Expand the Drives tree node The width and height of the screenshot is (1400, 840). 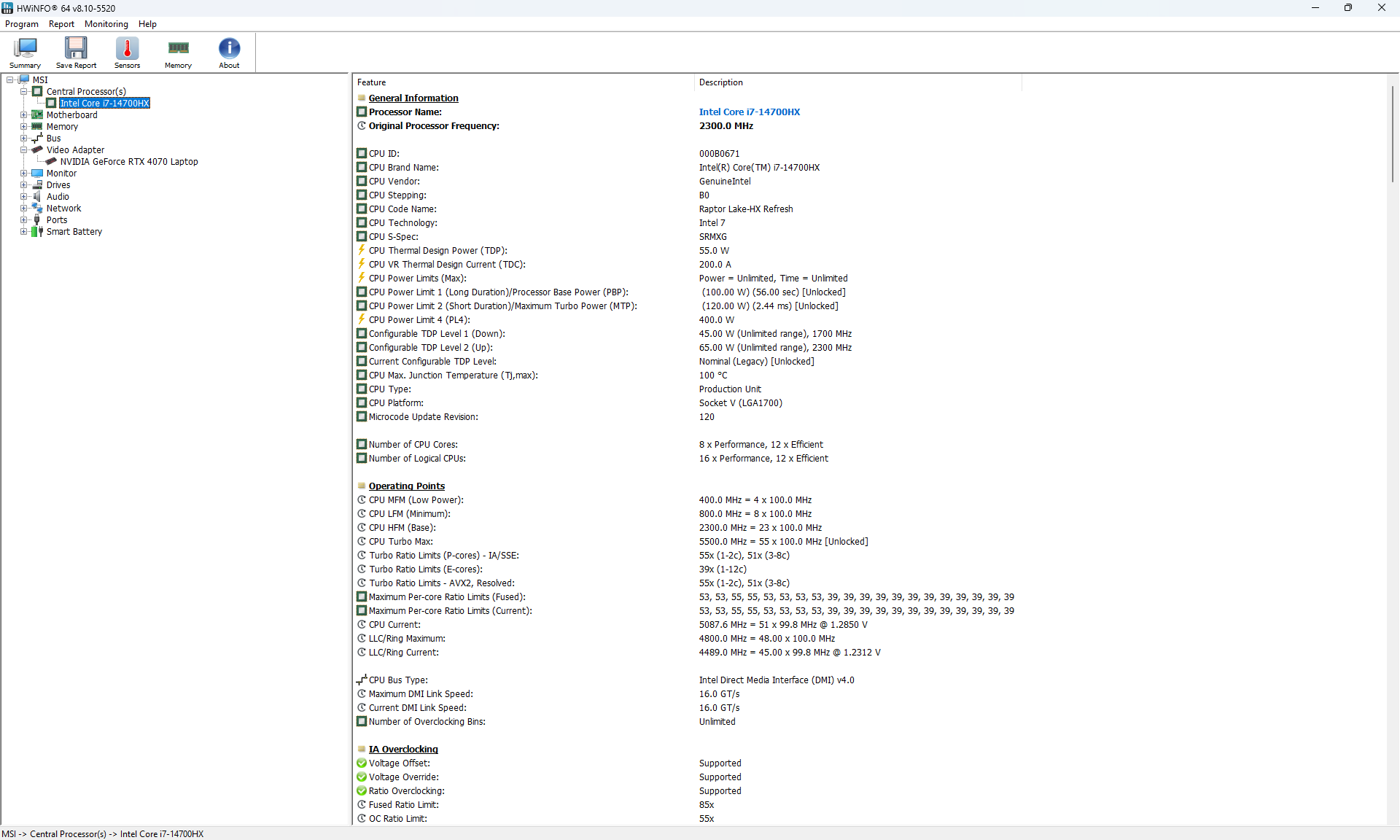(23, 185)
